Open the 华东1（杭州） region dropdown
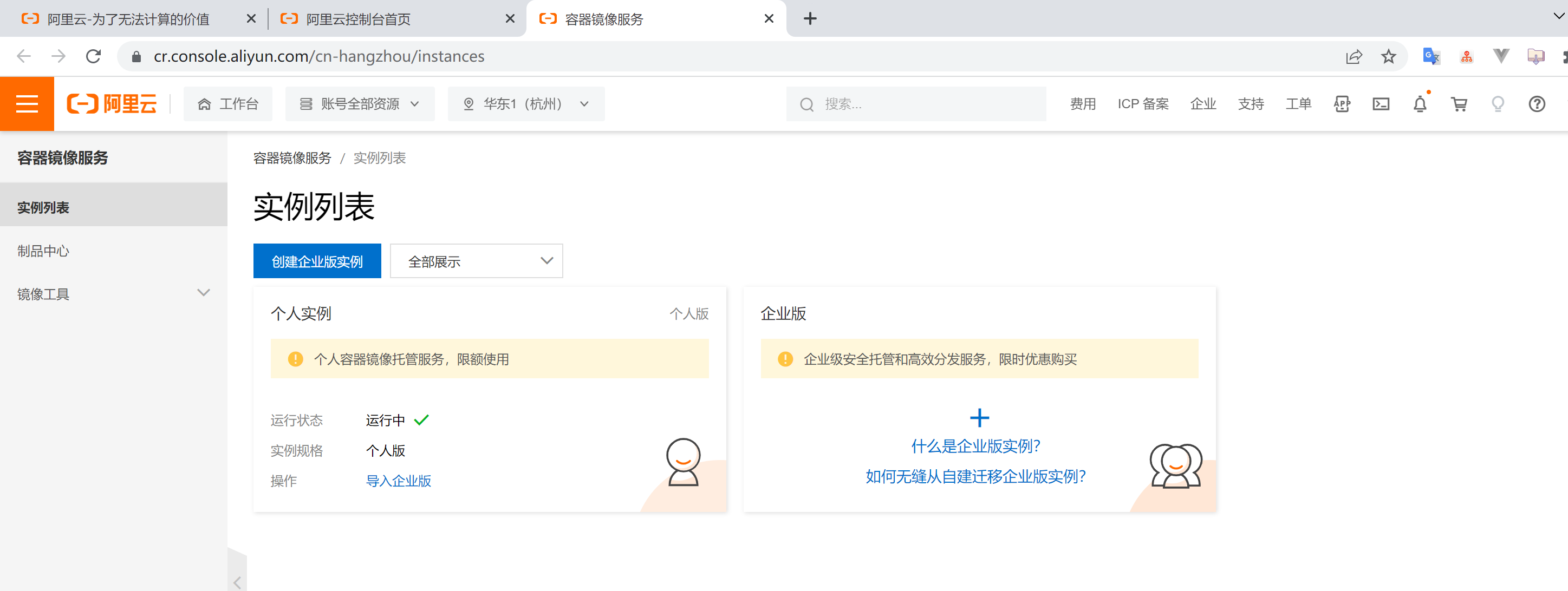This screenshot has height=591, width=1568. [526, 104]
